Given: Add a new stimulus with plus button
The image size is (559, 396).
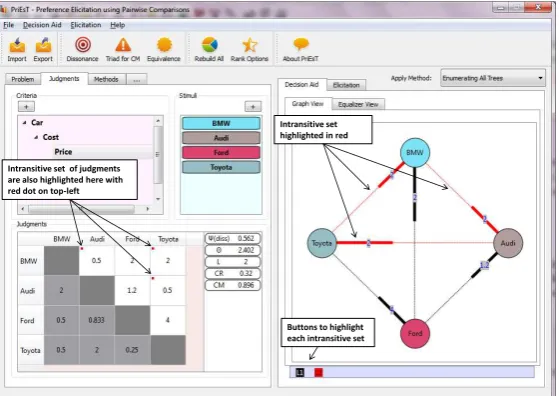Looking at the screenshot, I should click(x=253, y=106).
